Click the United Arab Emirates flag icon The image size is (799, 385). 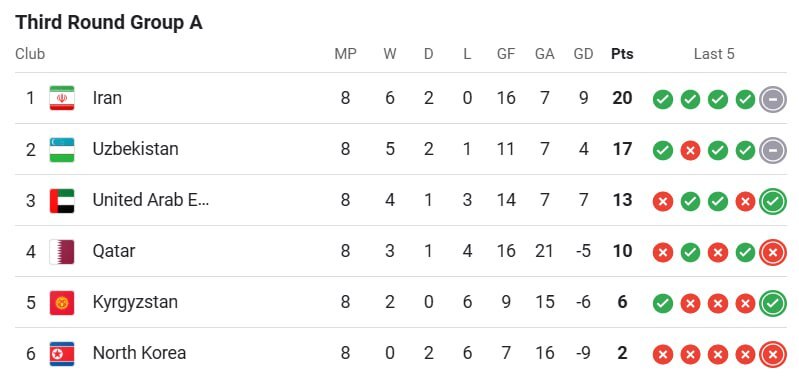tap(62, 201)
